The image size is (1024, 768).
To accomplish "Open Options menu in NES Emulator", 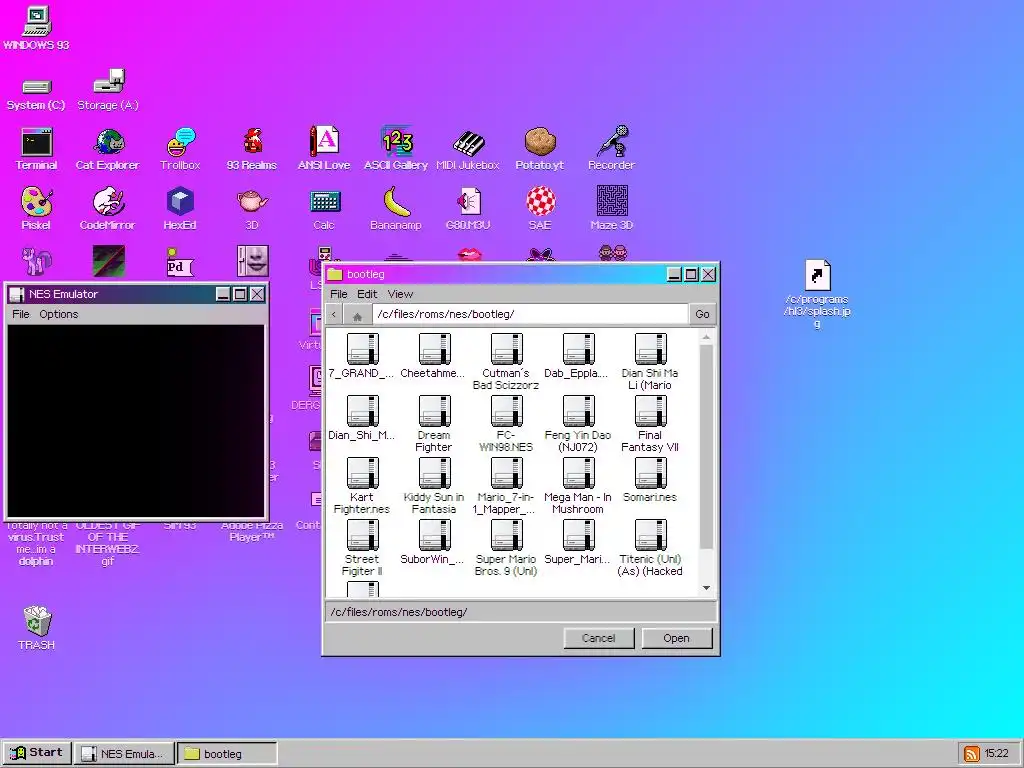I will 59,314.
